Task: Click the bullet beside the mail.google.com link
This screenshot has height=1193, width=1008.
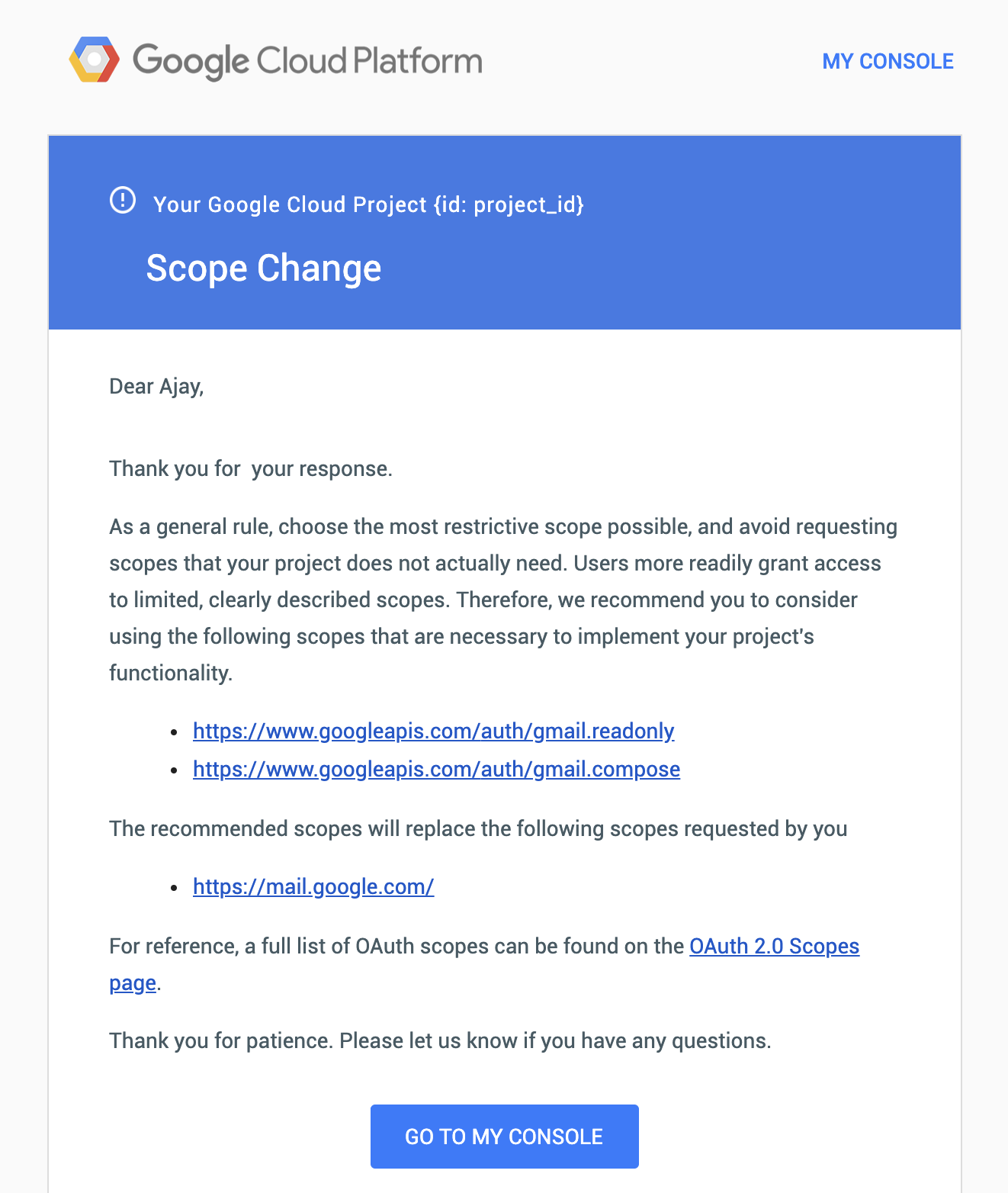Action: (x=175, y=887)
